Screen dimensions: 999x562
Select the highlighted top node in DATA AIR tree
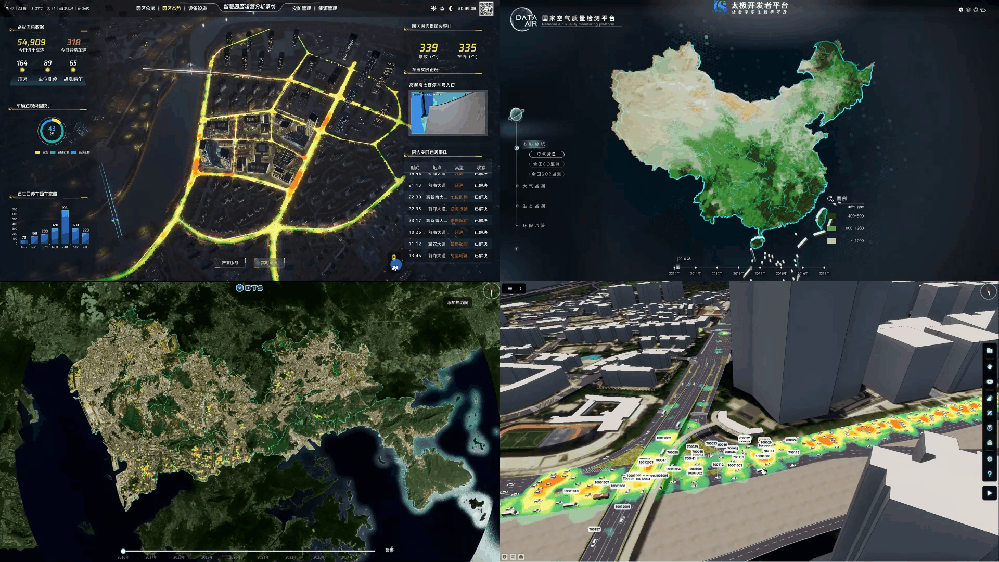534,144
